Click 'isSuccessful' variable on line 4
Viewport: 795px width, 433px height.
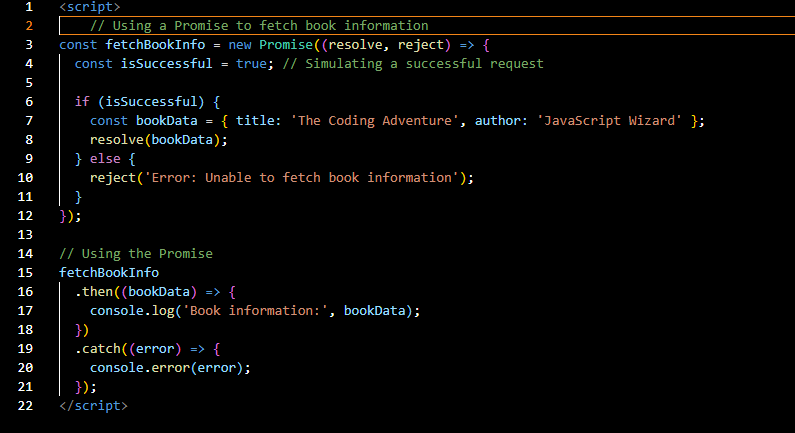point(166,63)
